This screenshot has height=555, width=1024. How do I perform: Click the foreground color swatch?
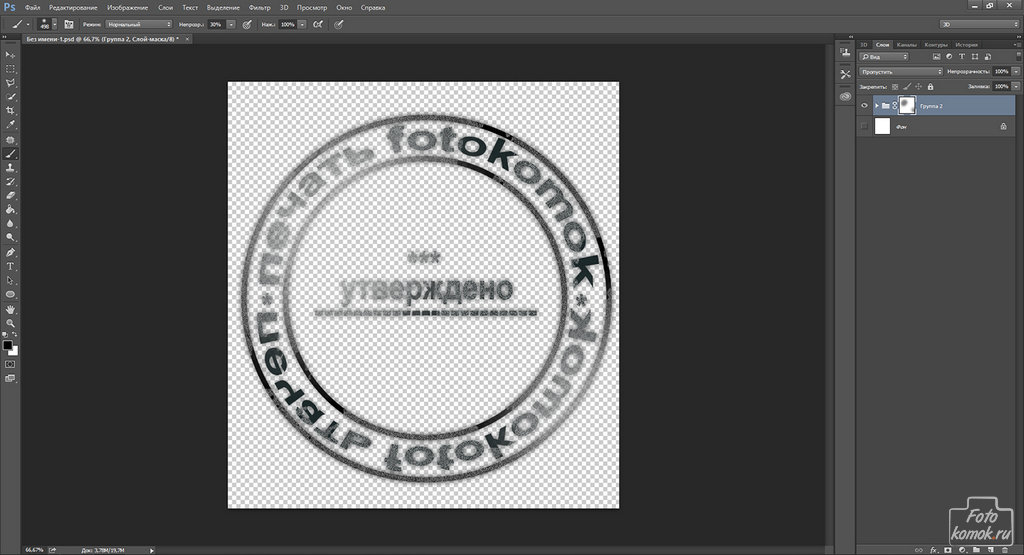click(x=7, y=345)
